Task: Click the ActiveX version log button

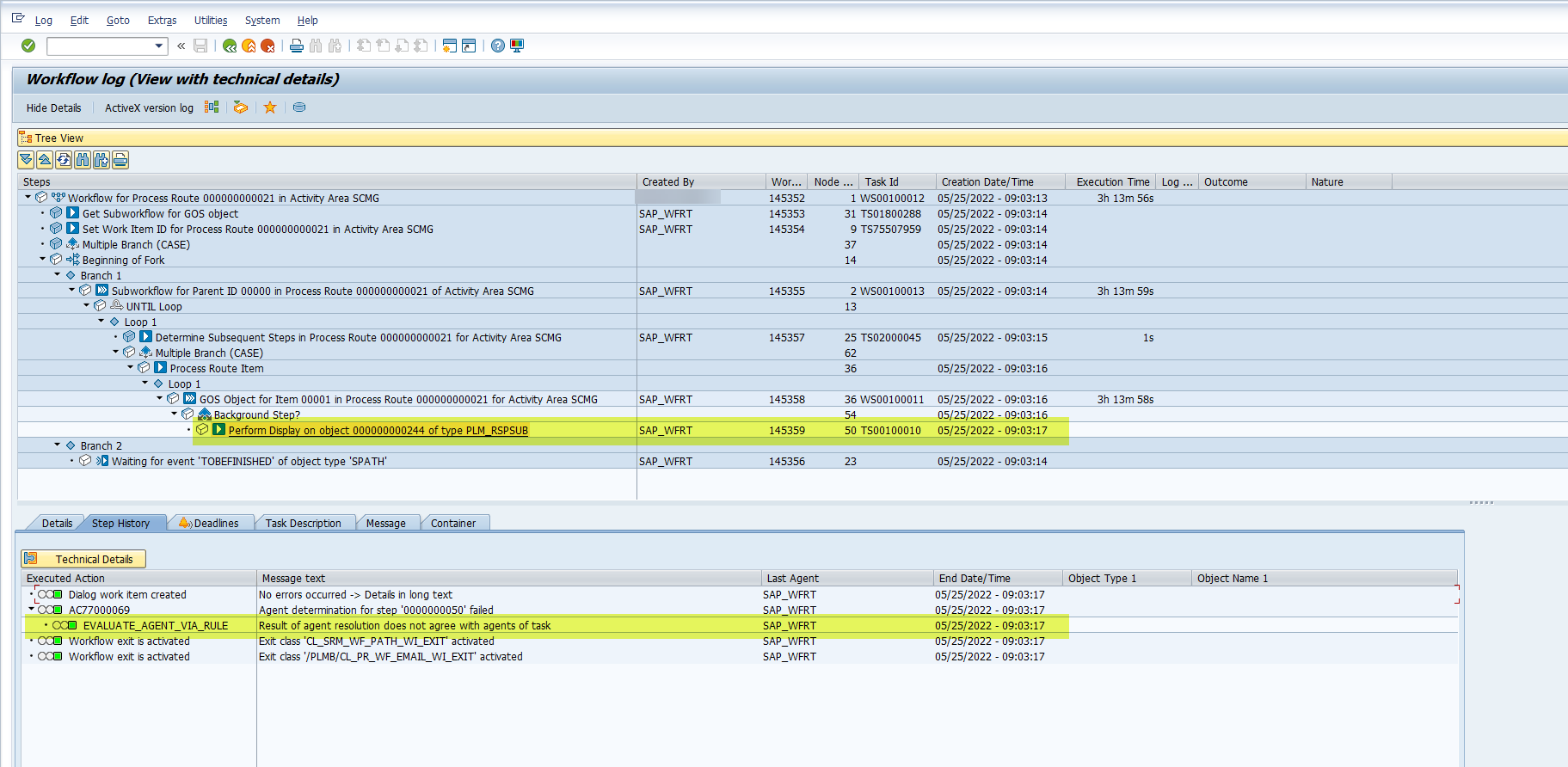Action: 149,108
